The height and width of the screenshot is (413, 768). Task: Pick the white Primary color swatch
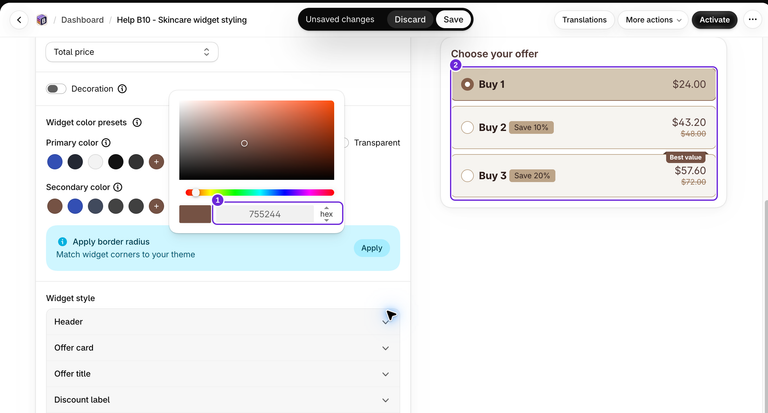(96, 162)
